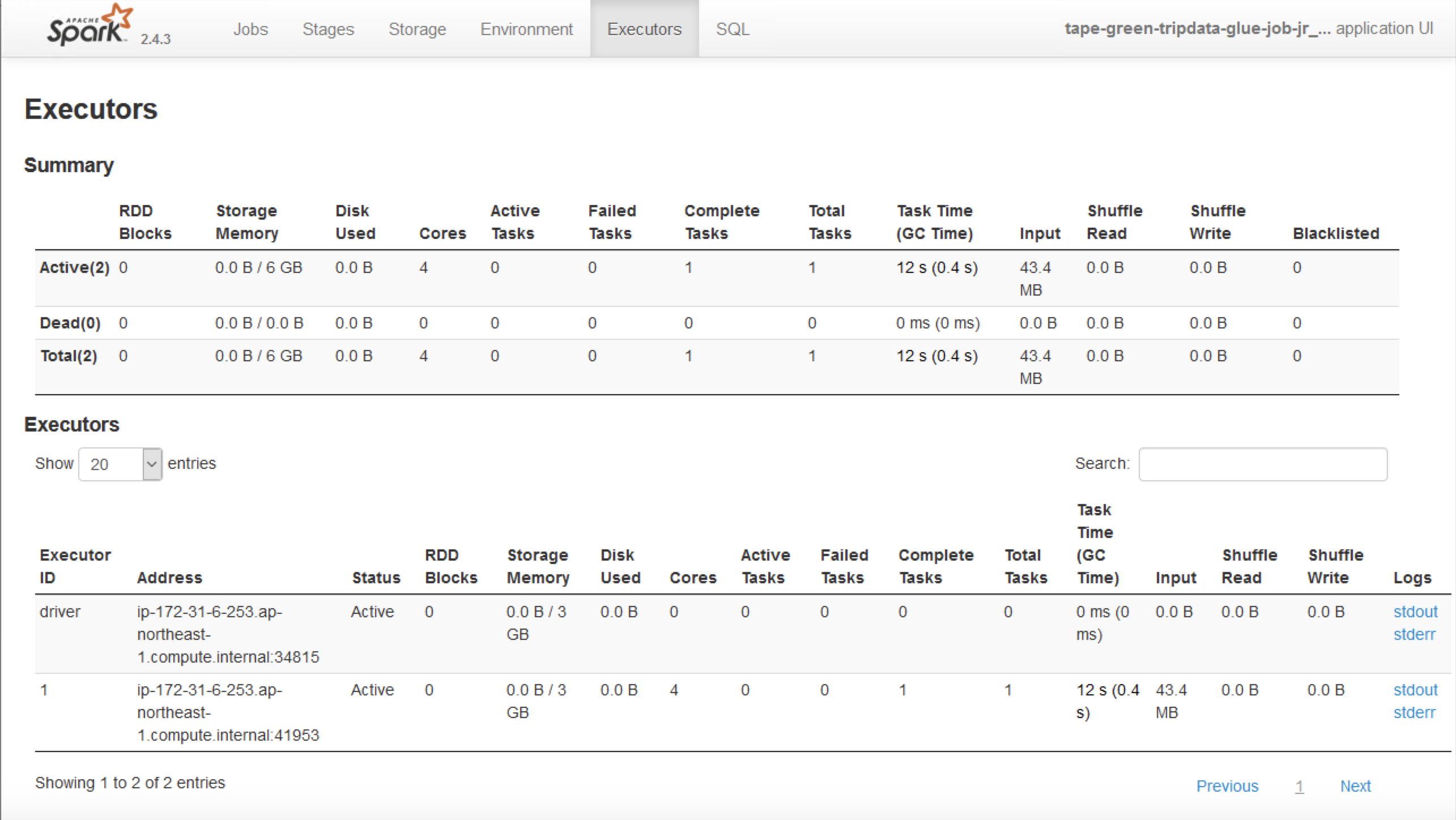Open the Jobs tab
The image size is (1456, 820).
250,29
